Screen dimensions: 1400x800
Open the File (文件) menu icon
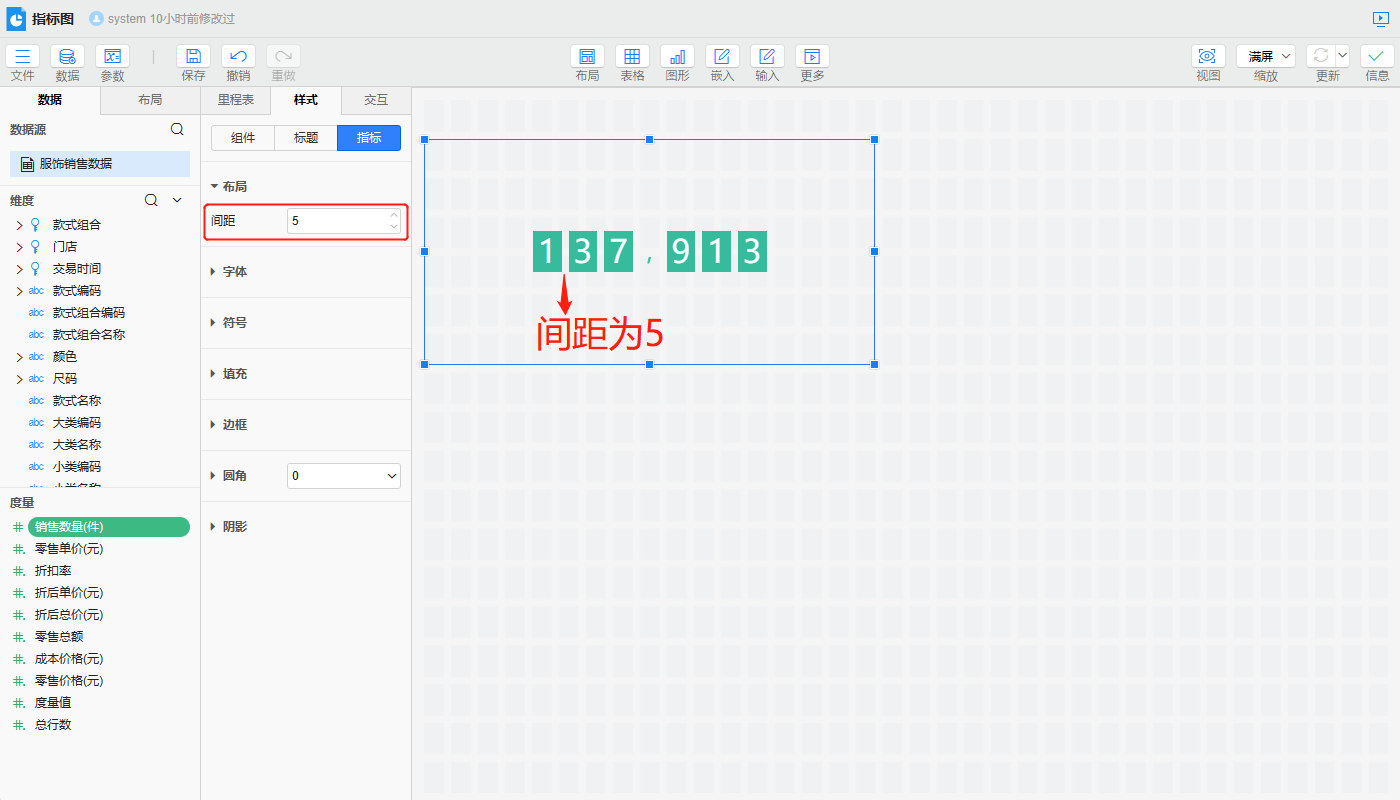tap(22, 57)
